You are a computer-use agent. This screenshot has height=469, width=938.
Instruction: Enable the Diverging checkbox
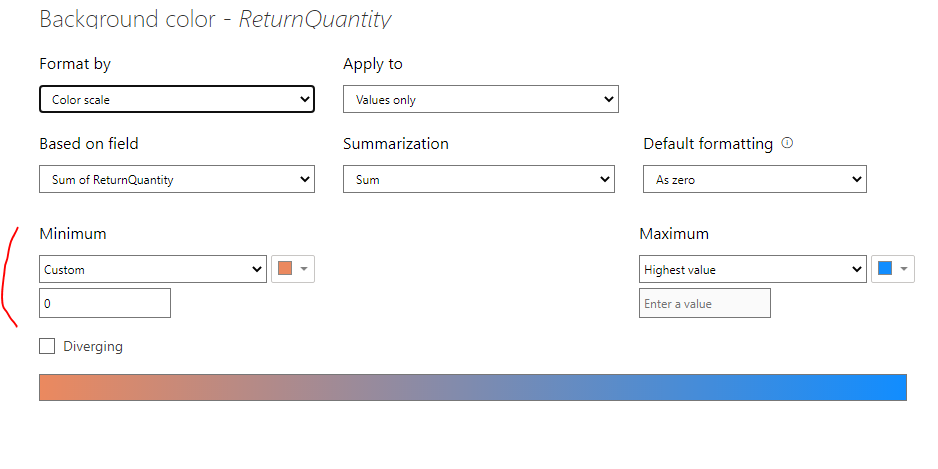(47, 346)
